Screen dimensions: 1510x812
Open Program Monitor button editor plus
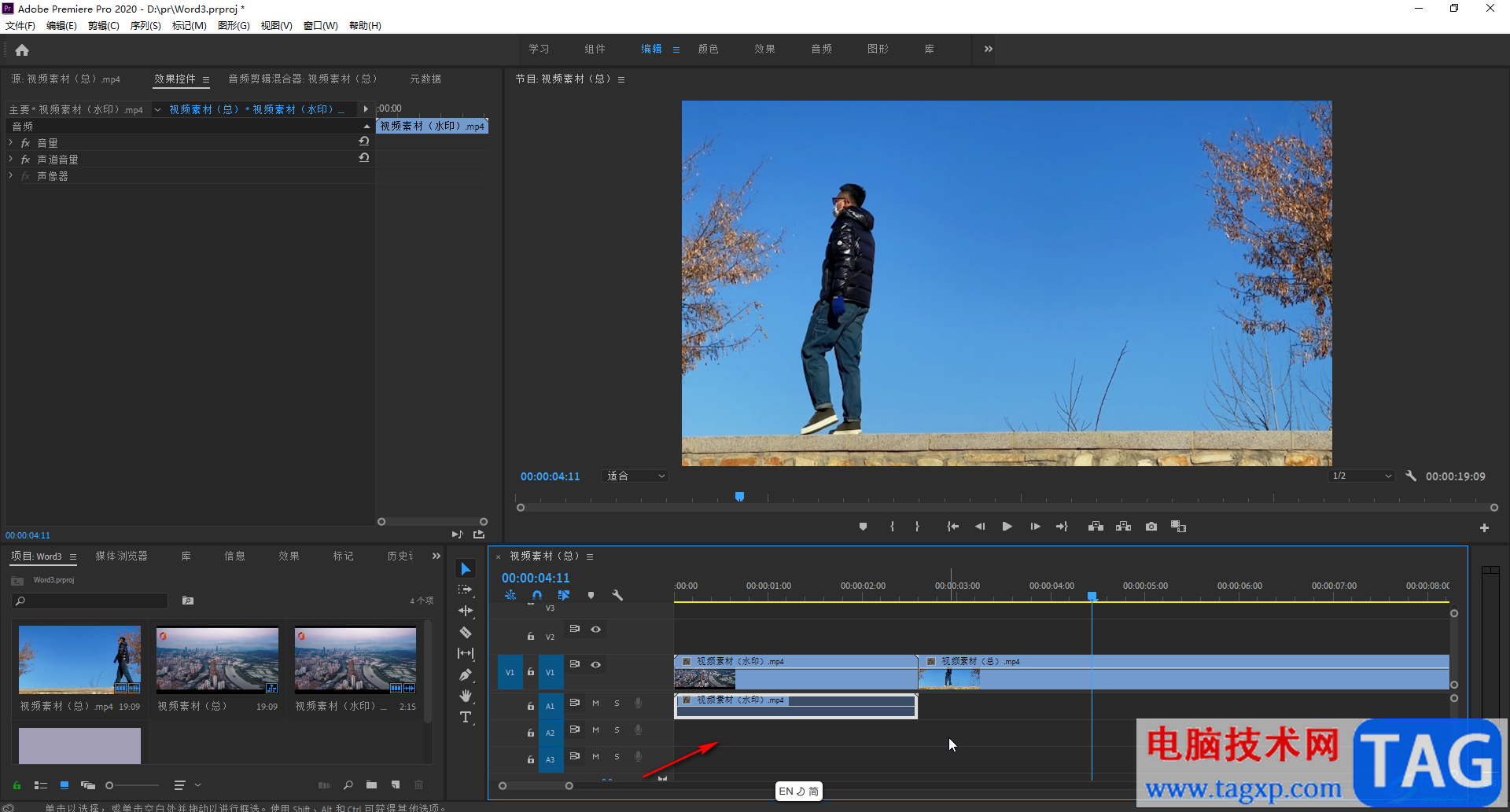[x=1484, y=528]
